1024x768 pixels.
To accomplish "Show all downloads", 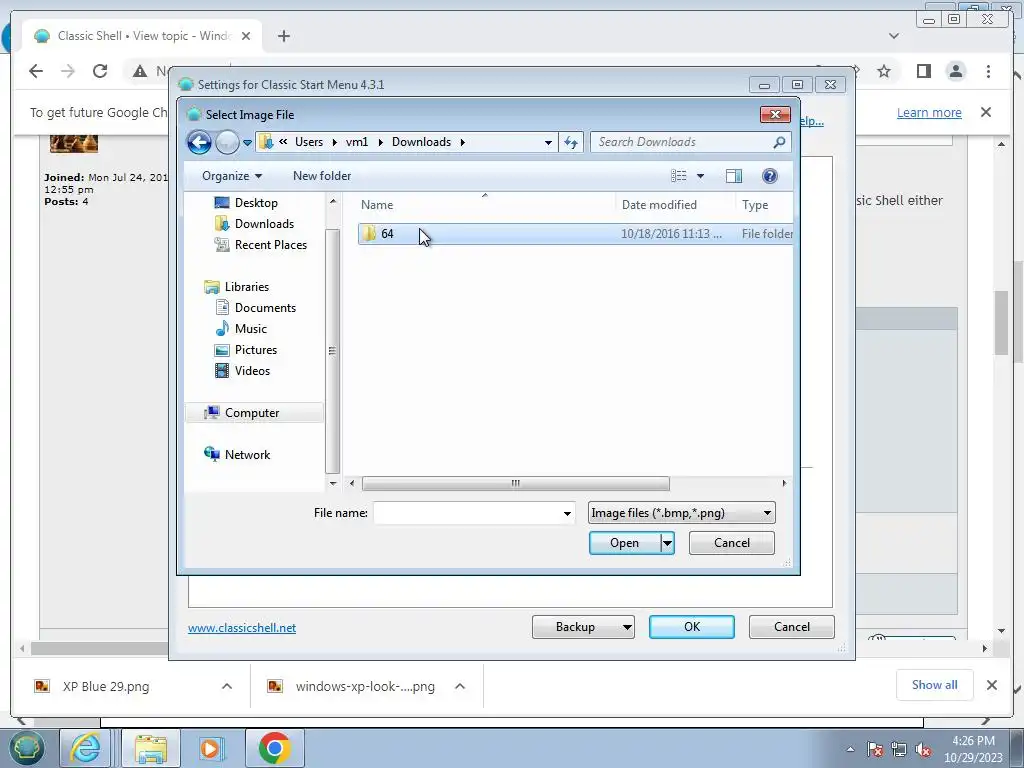I will point(935,684).
